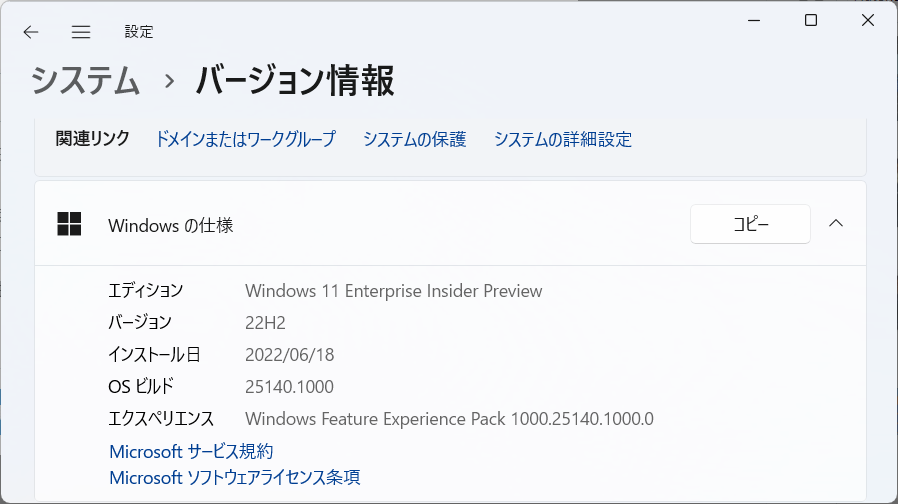Go back with the arrow icon
This screenshot has height=504, width=898.
[x=31, y=32]
